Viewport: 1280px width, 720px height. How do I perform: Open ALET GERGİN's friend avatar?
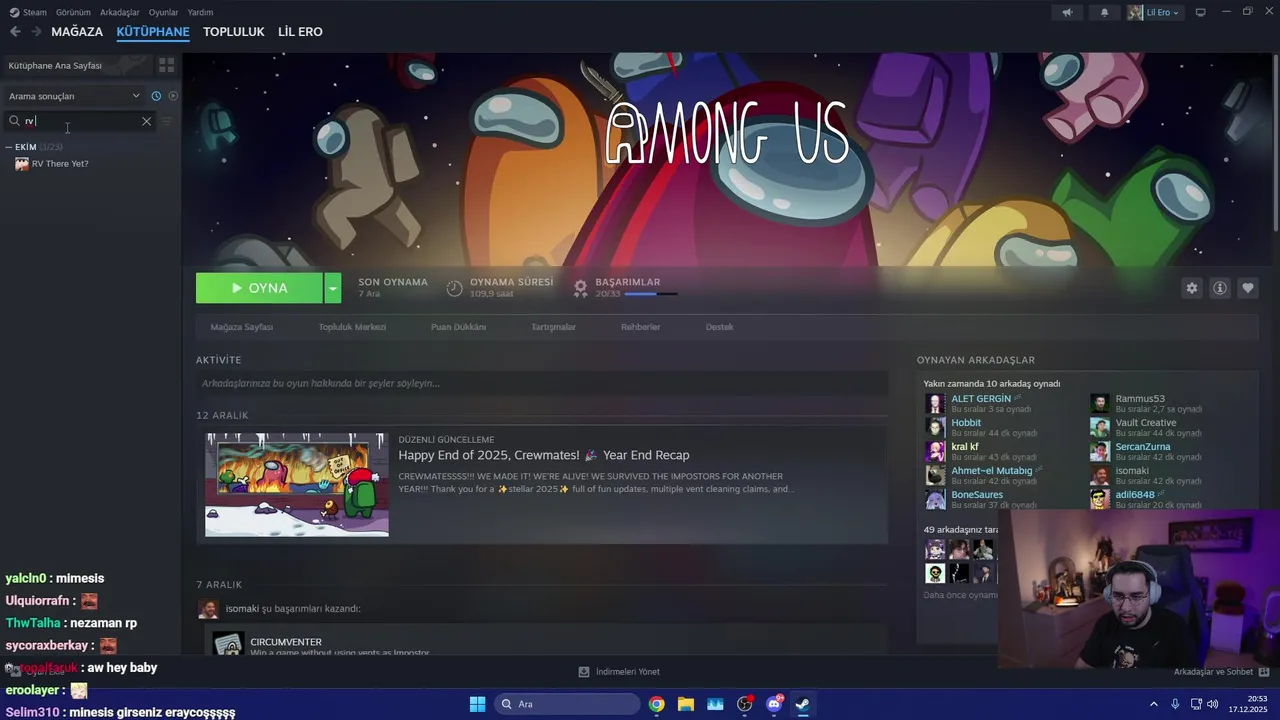click(935, 403)
